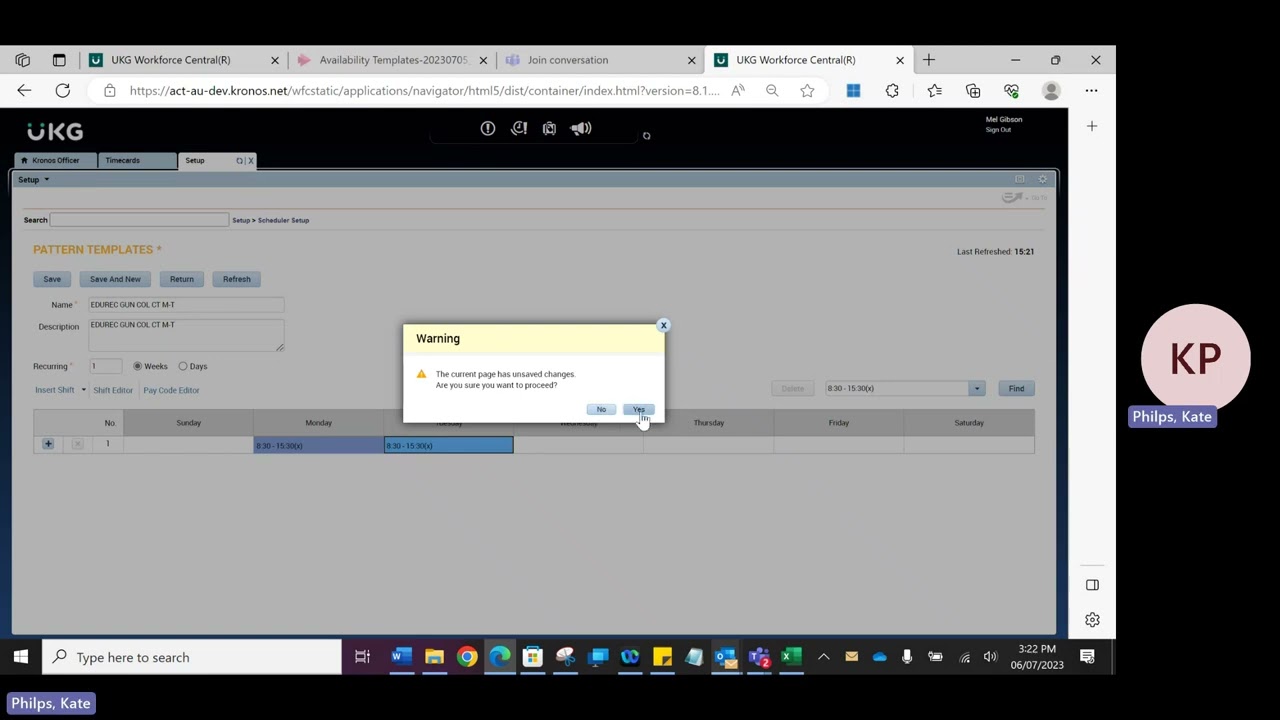Open Shift Editor
1280x720 pixels.
click(x=113, y=390)
